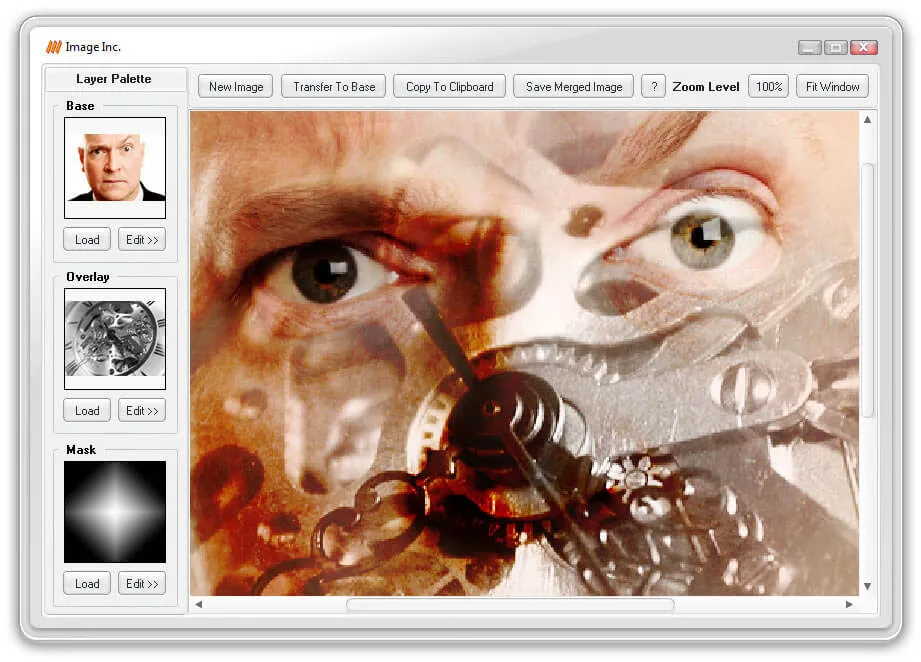Expand editing options for the Base layer

[x=141, y=239]
